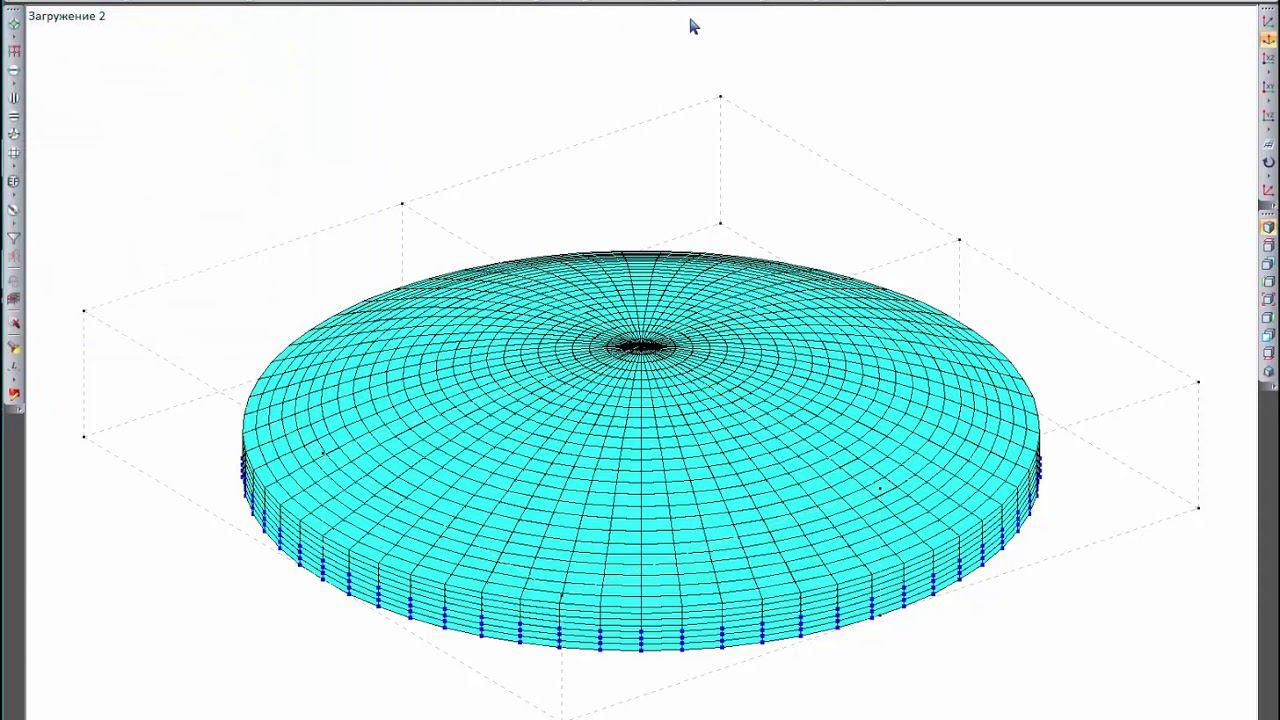Select the red pin tool

pyautogui.click(x=14, y=324)
